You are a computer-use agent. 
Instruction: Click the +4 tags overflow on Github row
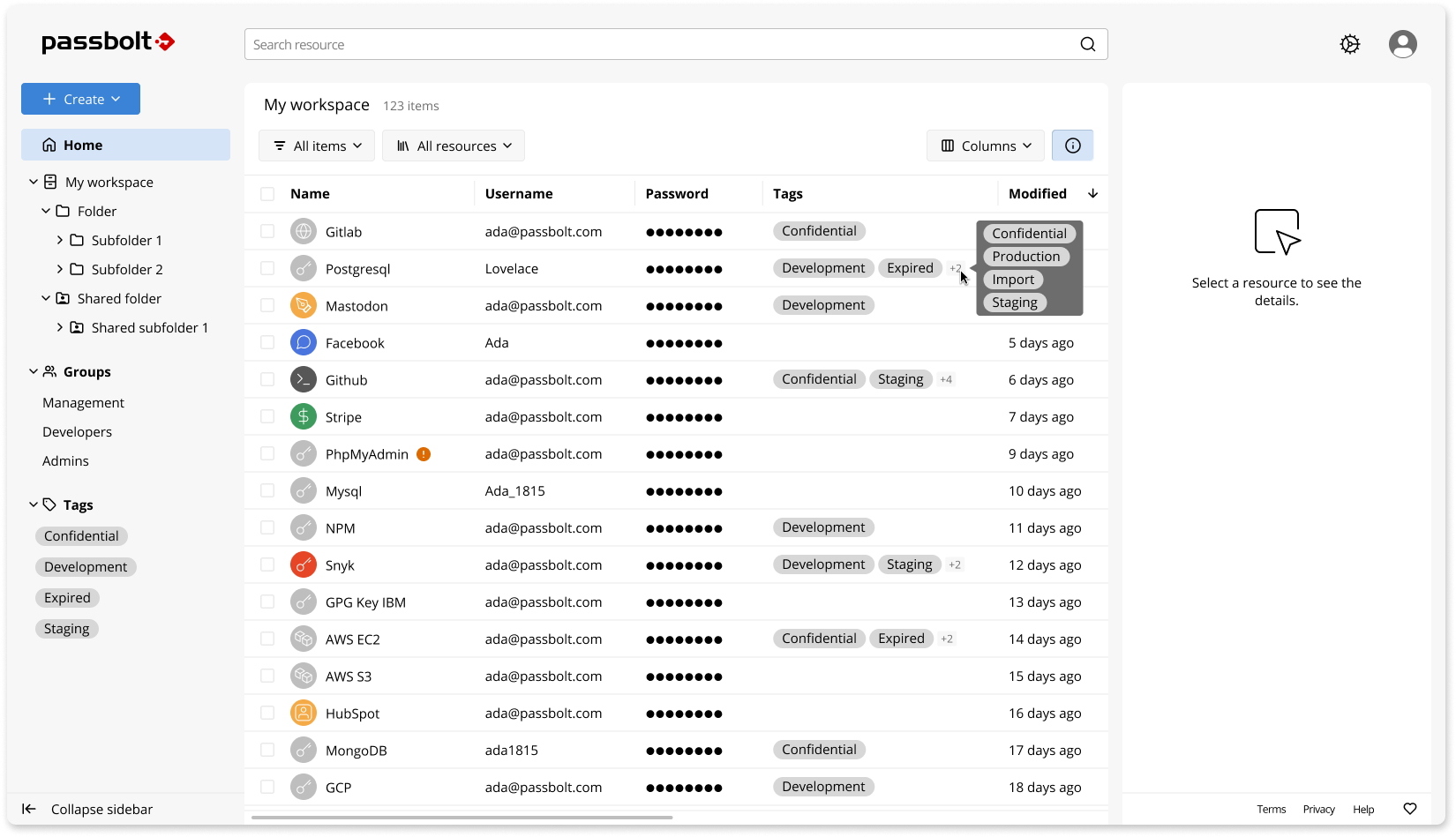click(946, 379)
